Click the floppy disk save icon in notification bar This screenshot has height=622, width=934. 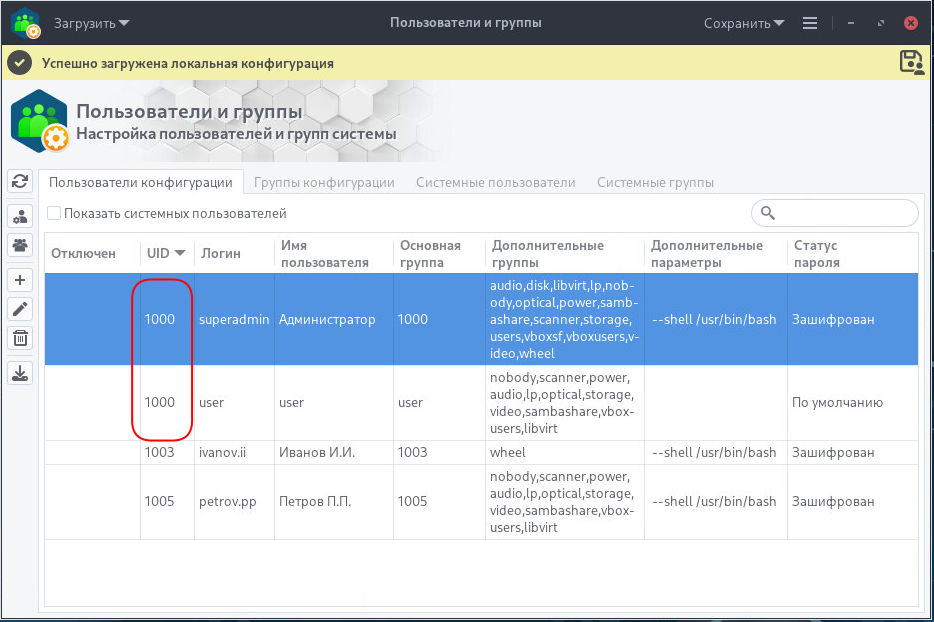[911, 62]
